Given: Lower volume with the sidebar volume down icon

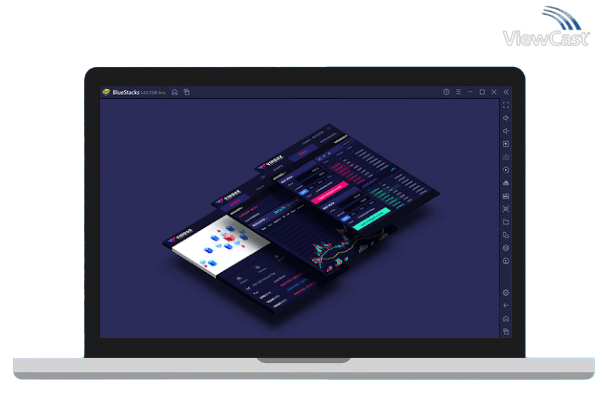Looking at the screenshot, I should [506, 131].
